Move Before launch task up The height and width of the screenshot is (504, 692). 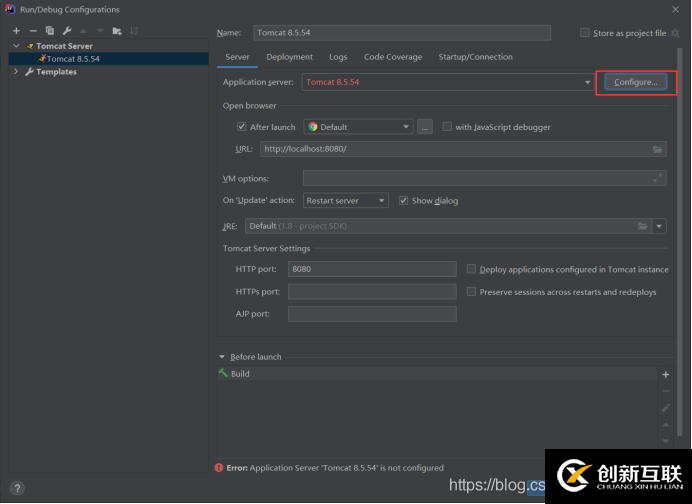point(666,425)
